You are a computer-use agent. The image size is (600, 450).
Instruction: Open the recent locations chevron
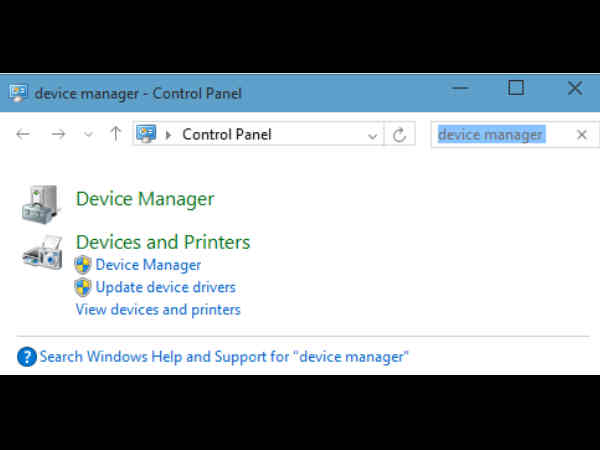(x=88, y=135)
